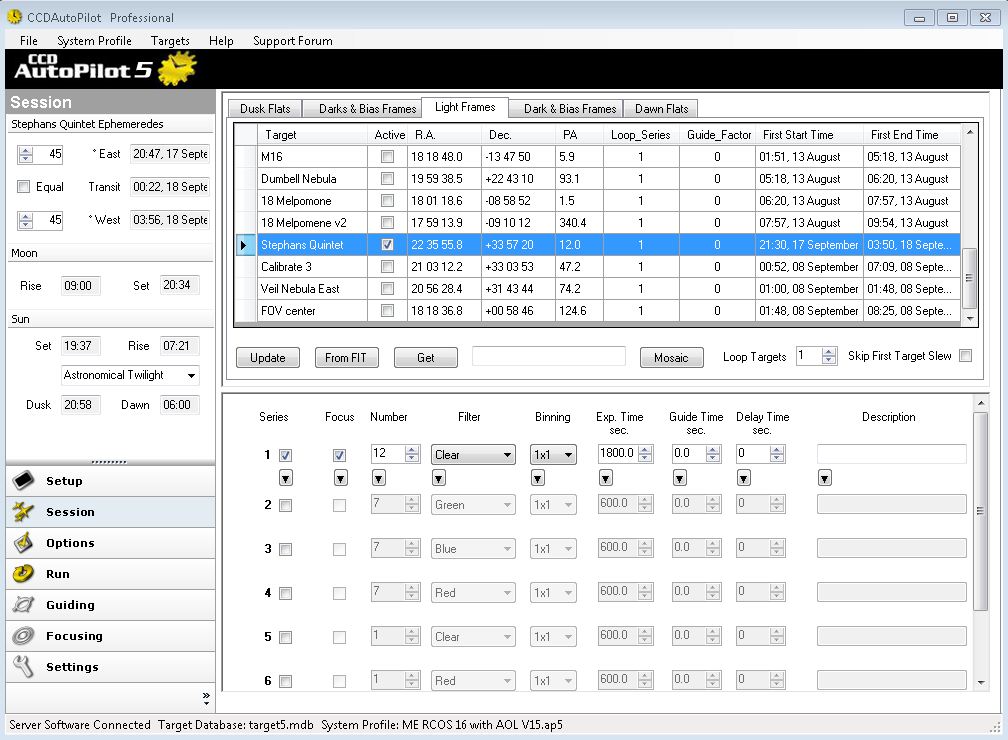Toggle Active checkbox for M16

point(387,156)
